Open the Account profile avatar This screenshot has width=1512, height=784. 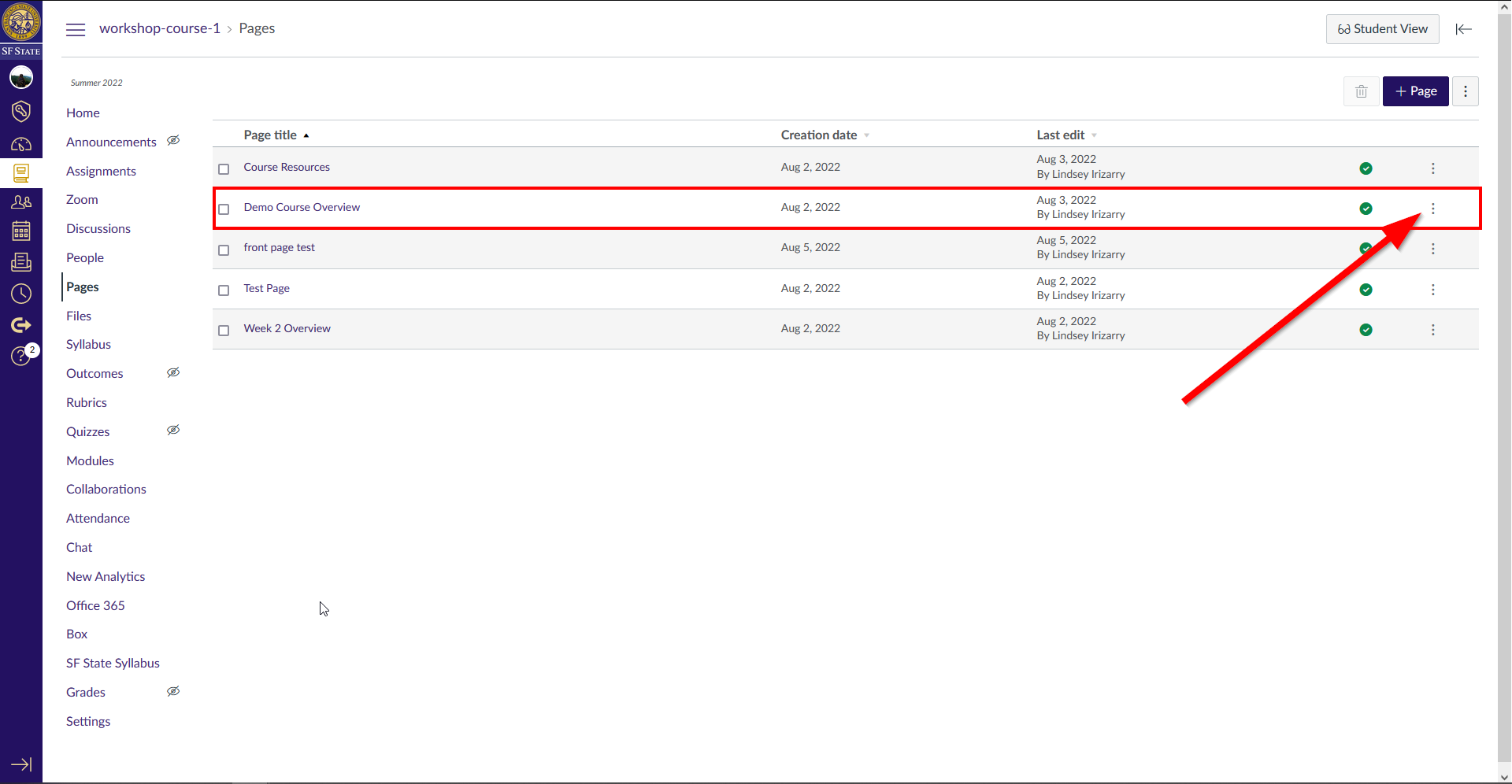pos(21,77)
